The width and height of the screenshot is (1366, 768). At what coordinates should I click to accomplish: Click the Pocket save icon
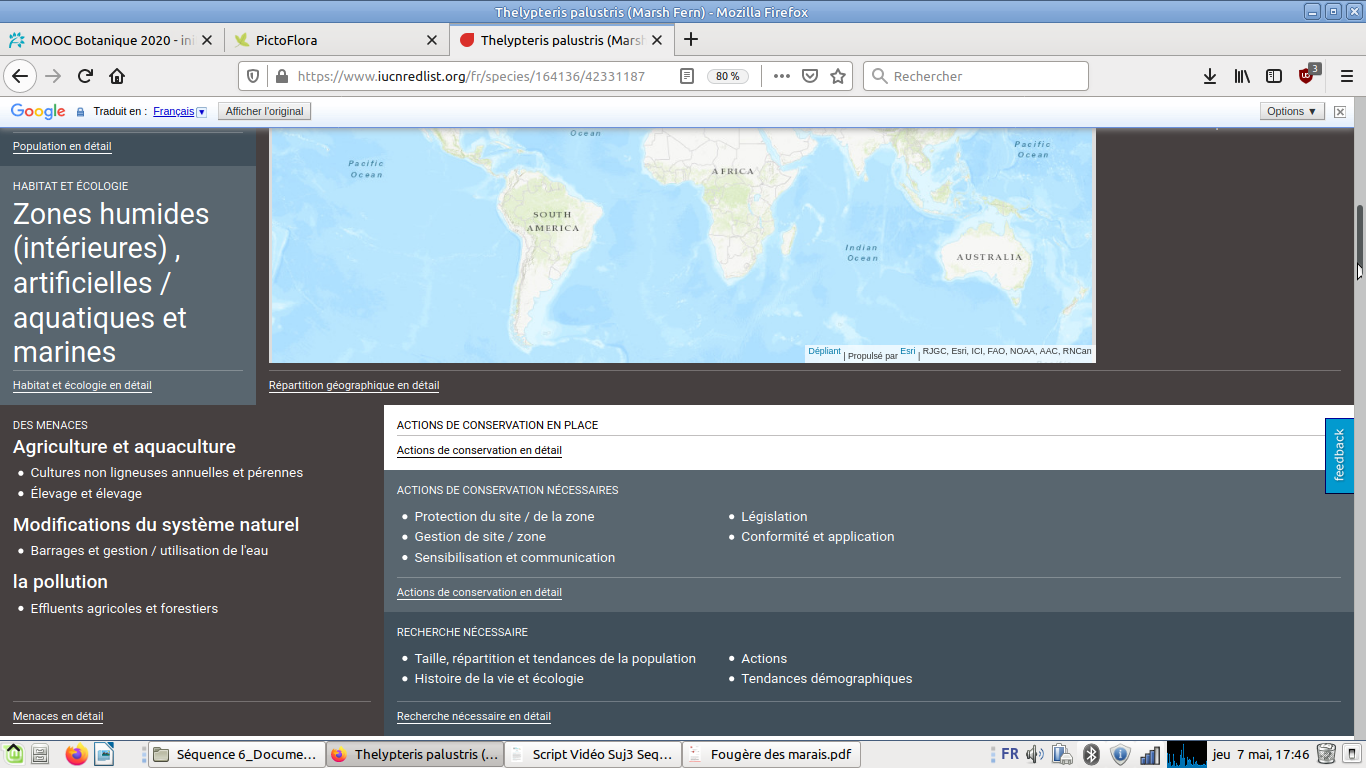(811, 76)
